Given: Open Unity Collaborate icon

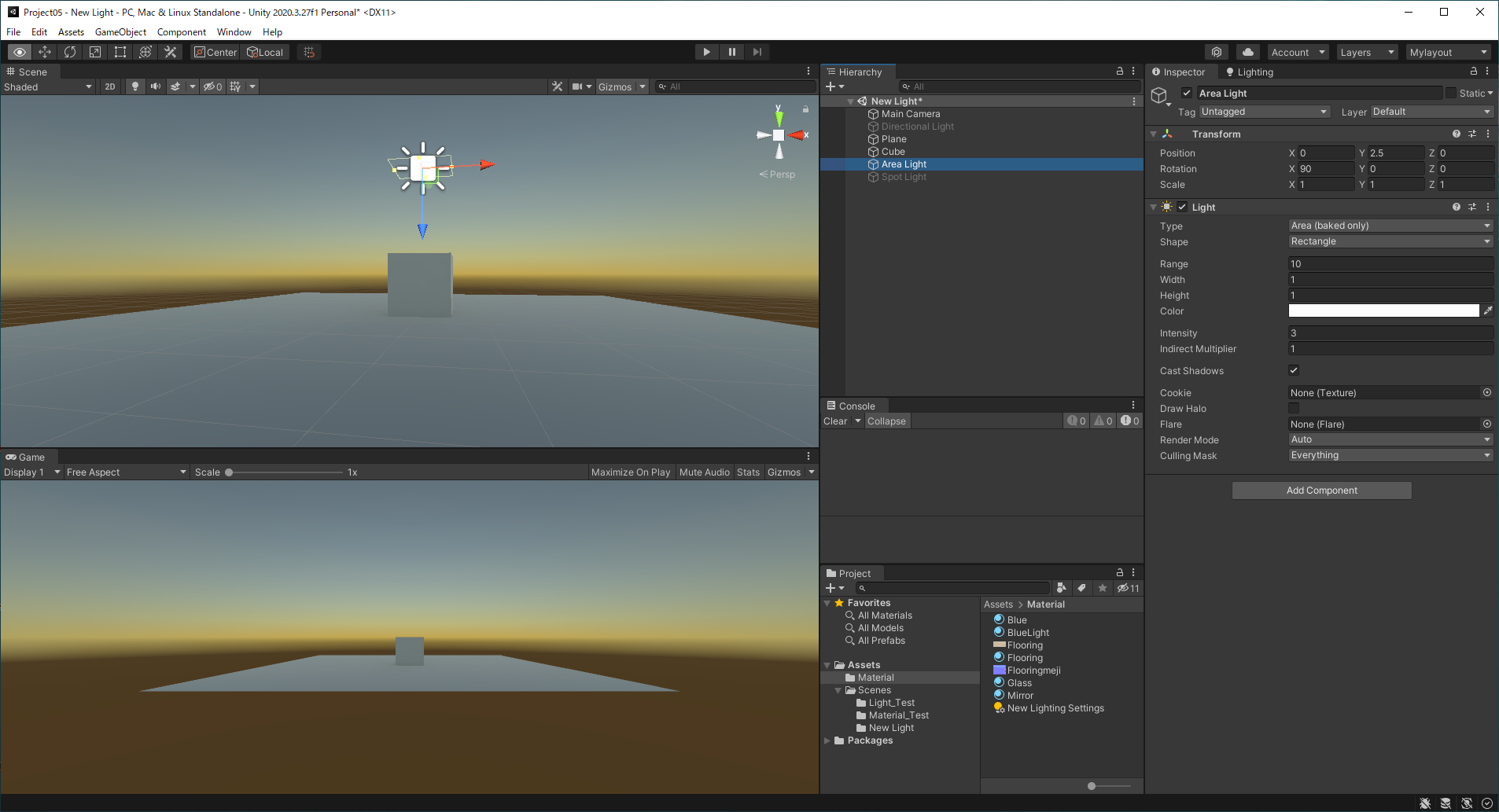Looking at the screenshot, I should coord(1217,52).
